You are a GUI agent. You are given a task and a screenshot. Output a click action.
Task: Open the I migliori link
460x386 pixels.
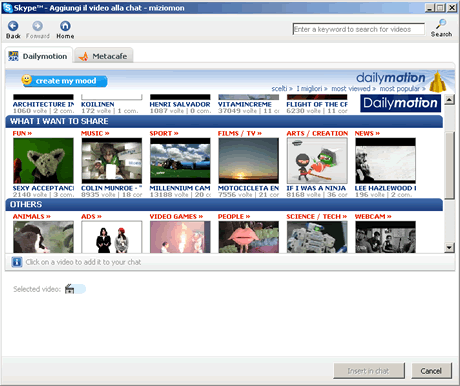tap(312, 89)
